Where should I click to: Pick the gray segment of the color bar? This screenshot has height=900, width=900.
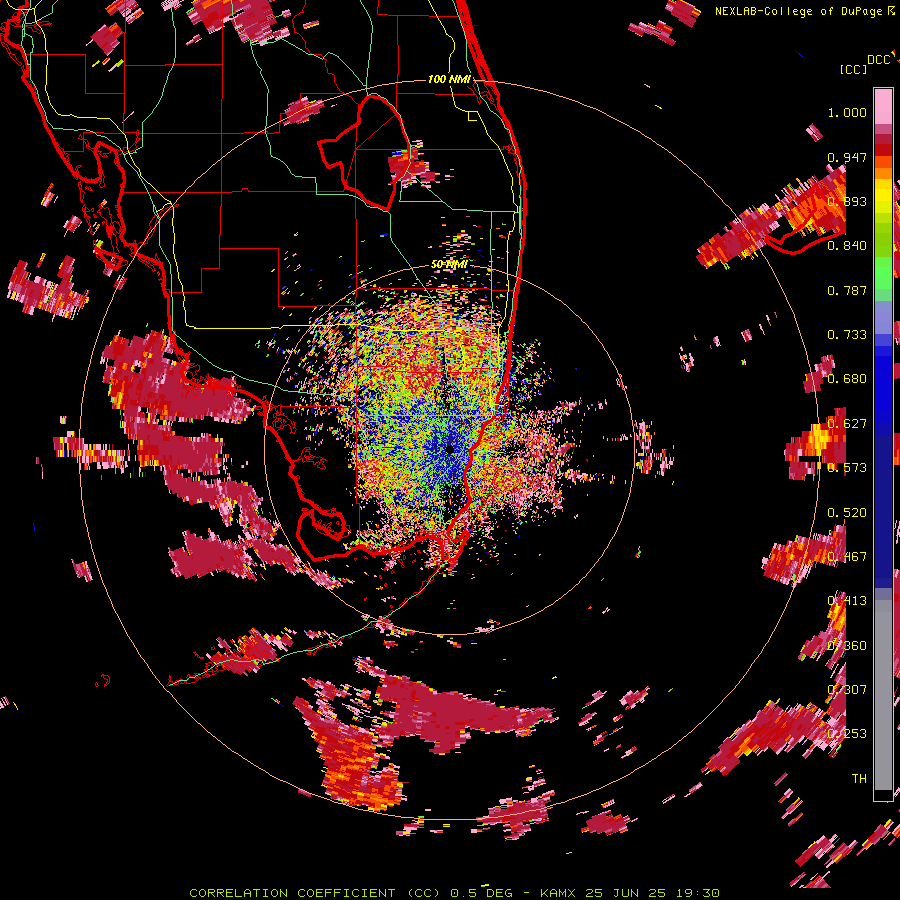(883, 695)
